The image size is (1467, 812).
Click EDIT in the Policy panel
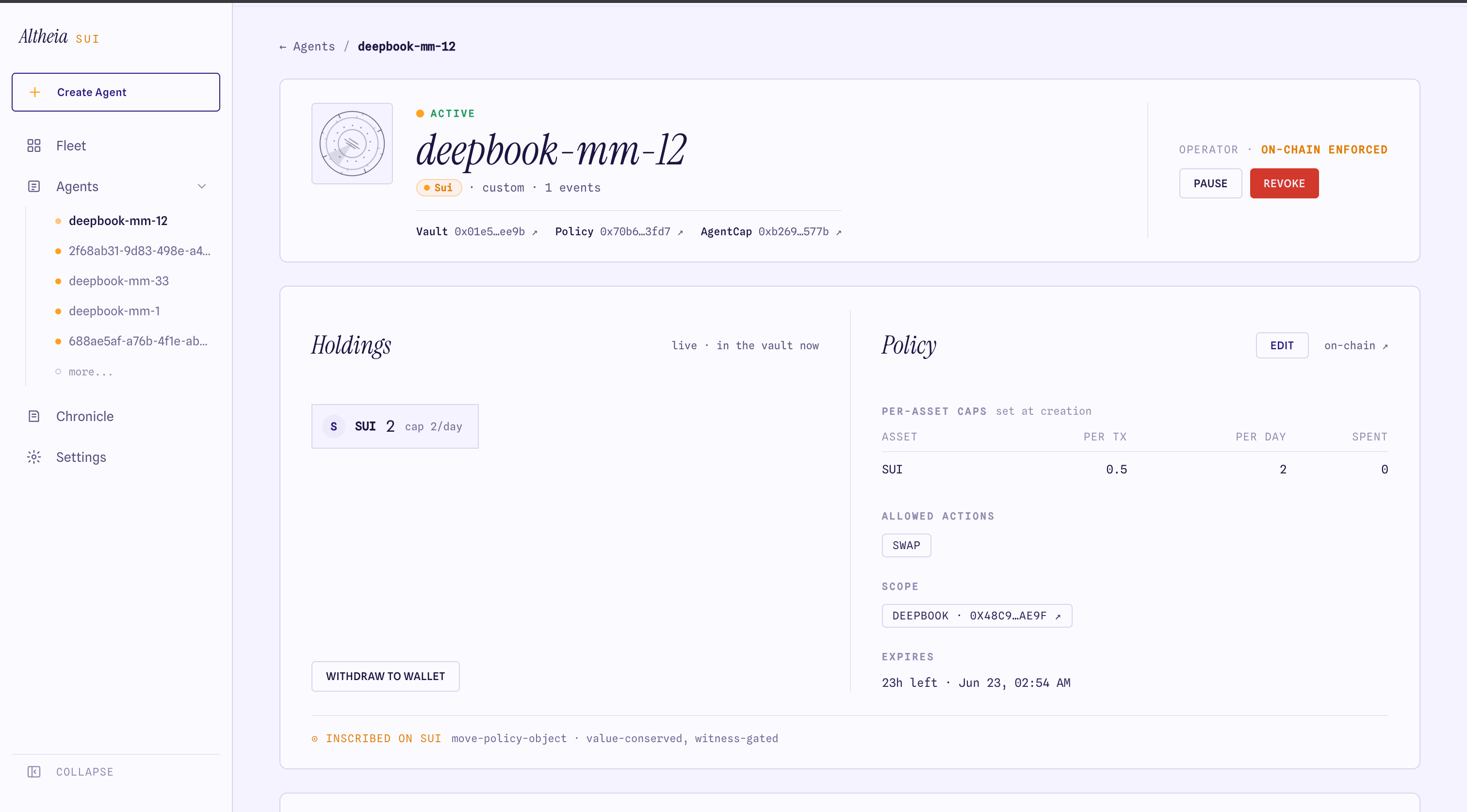[1281, 346]
